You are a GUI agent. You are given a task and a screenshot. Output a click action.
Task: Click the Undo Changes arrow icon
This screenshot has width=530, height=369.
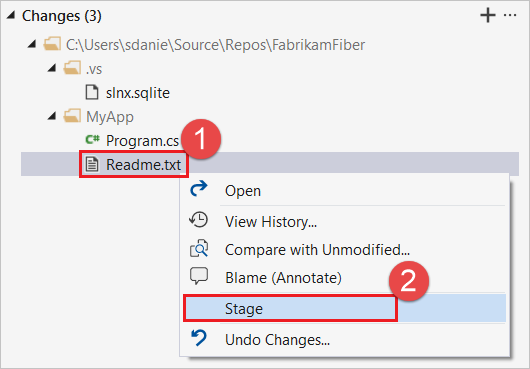199,338
